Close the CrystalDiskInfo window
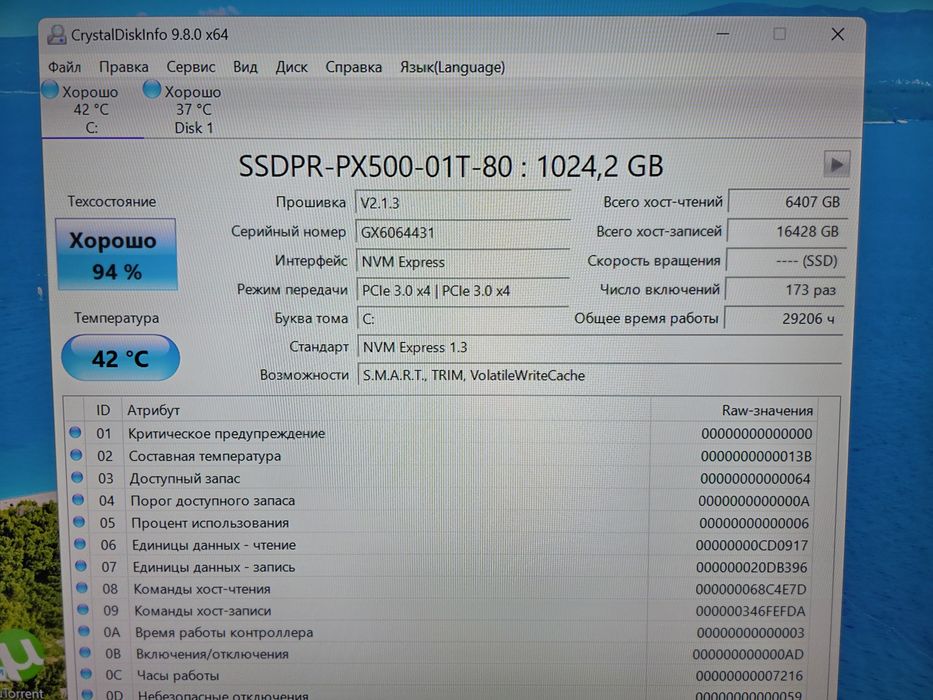This screenshot has width=933, height=700. pyautogui.click(x=838, y=35)
